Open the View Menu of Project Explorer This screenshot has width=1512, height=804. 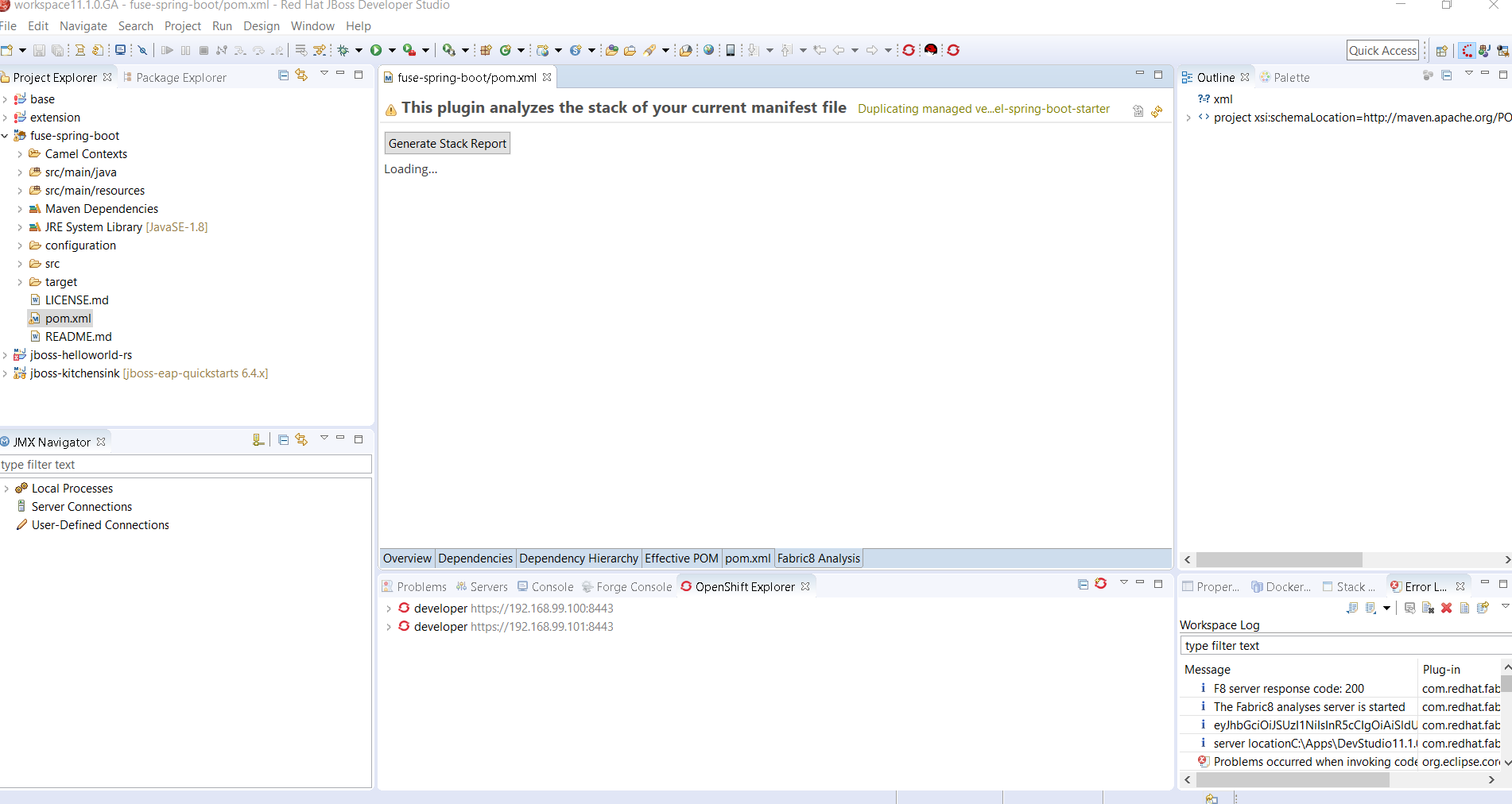pyautogui.click(x=324, y=73)
